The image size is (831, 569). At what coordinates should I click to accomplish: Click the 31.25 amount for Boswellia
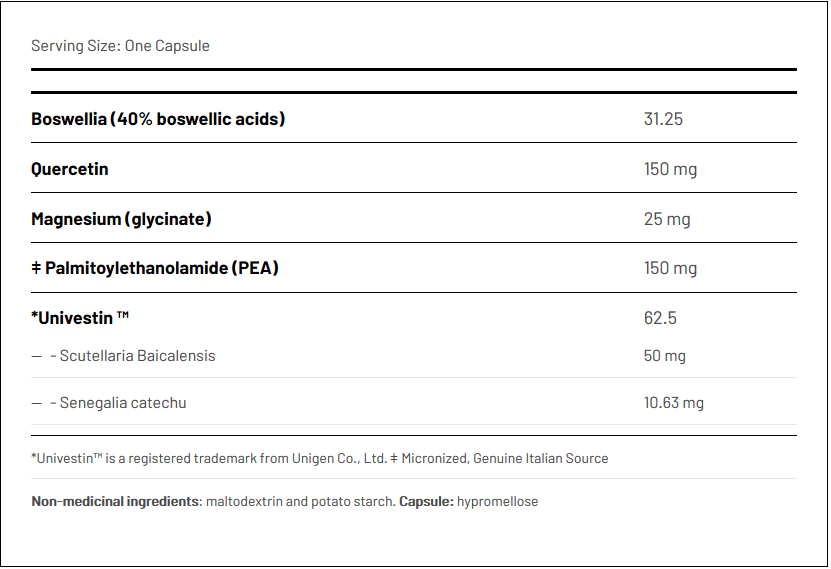(x=663, y=119)
